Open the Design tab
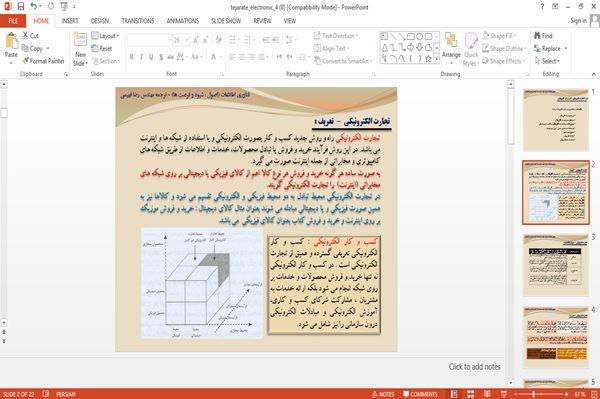Viewport: 600px width, 399px height. click(100, 21)
